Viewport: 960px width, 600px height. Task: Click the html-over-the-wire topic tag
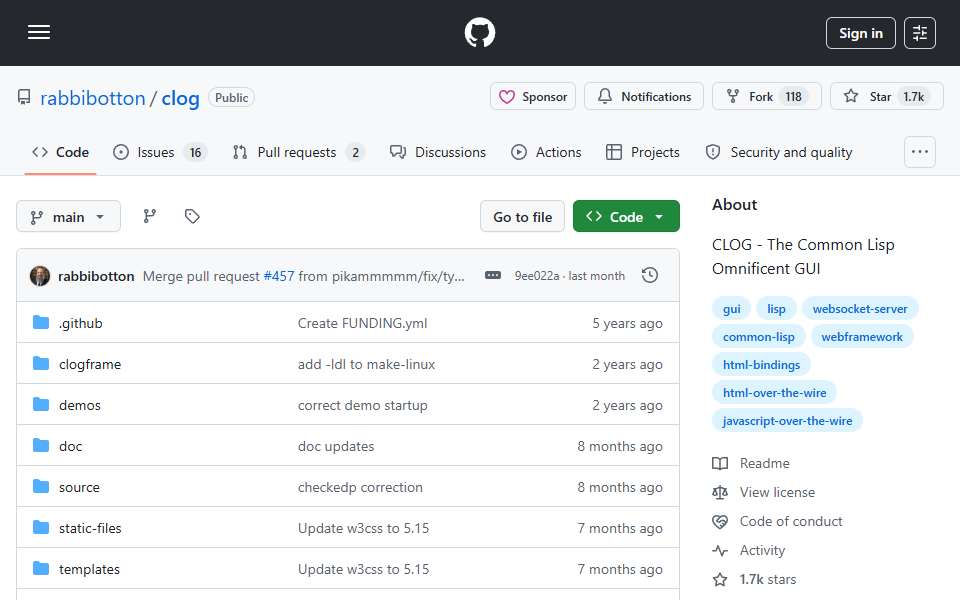click(x=774, y=393)
